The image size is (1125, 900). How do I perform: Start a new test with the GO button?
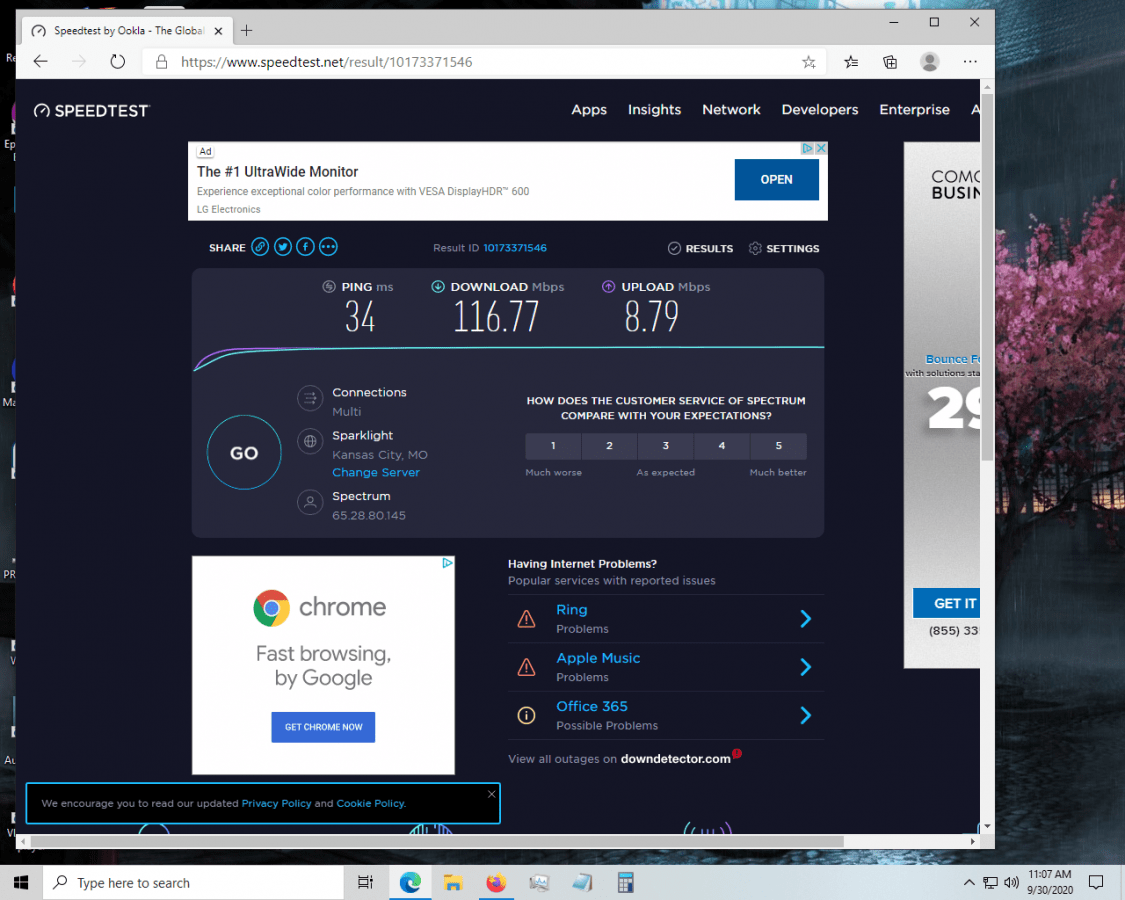[x=244, y=452]
